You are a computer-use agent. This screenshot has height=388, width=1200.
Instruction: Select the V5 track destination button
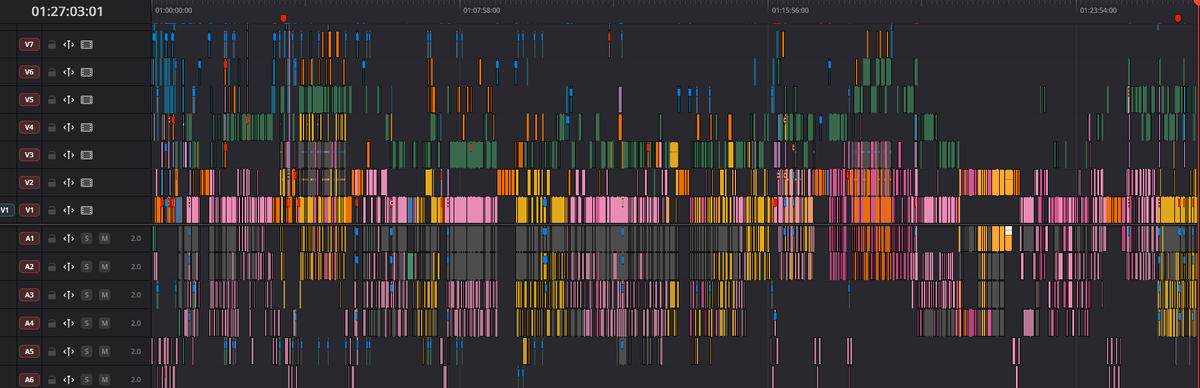29,100
